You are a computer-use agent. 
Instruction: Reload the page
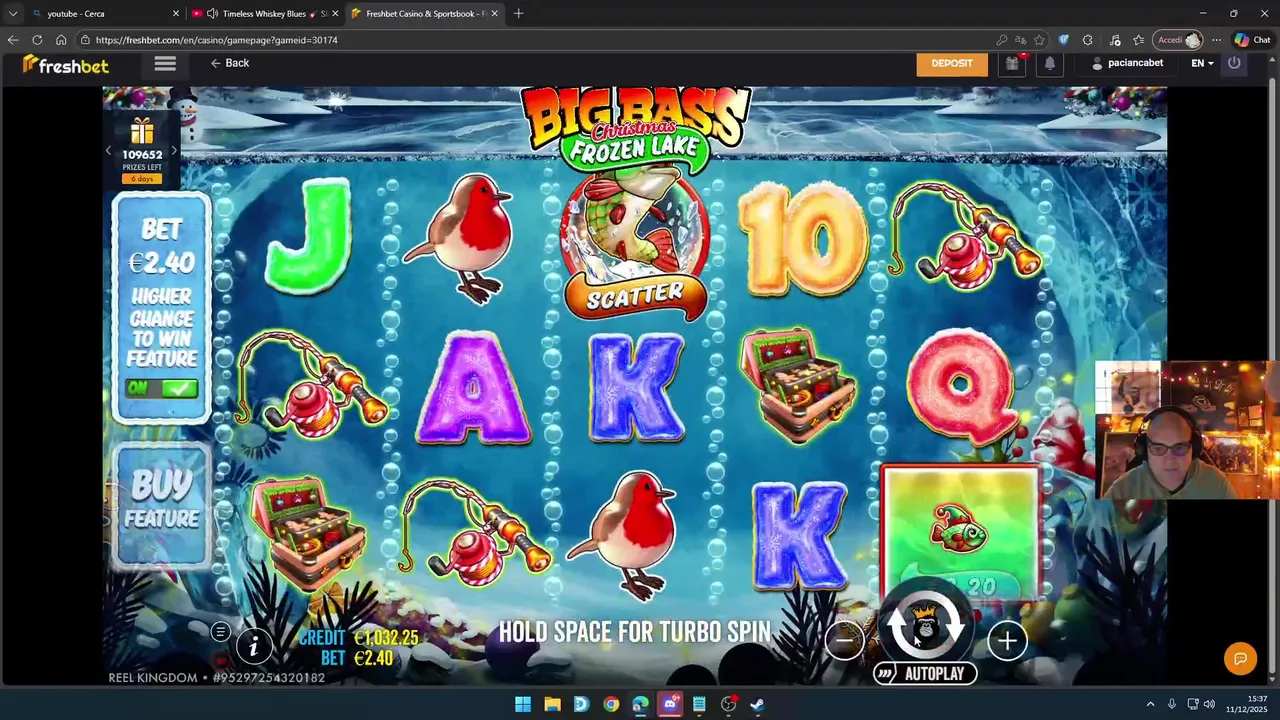click(x=37, y=40)
